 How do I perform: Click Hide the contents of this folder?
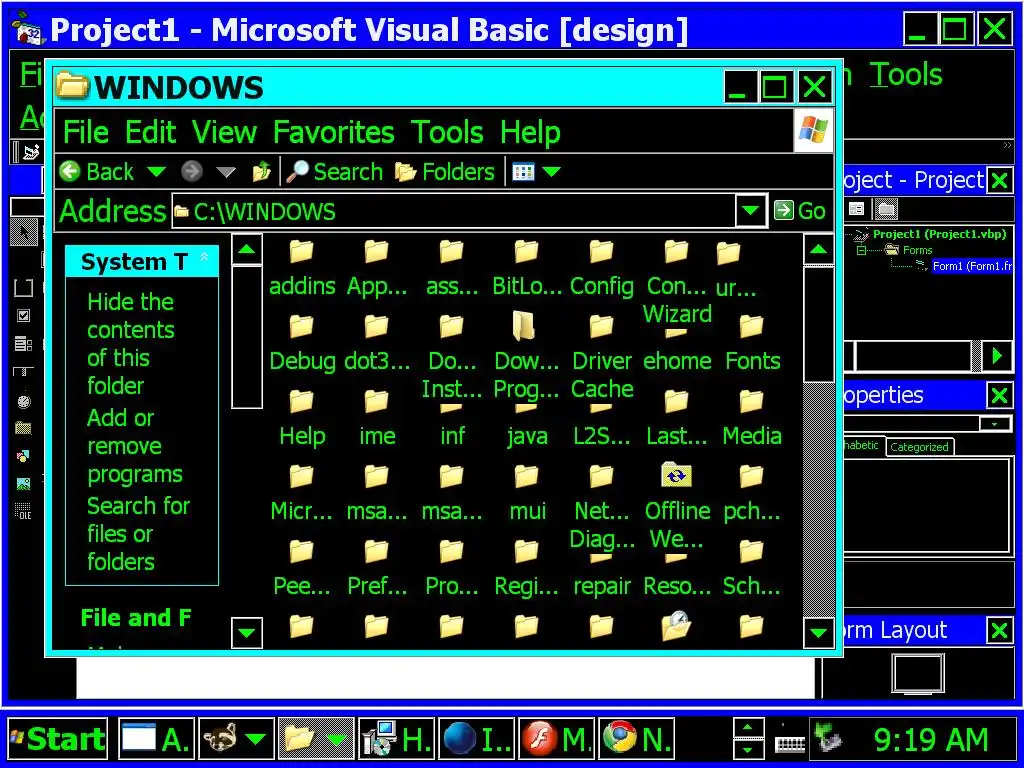tap(131, 344)
